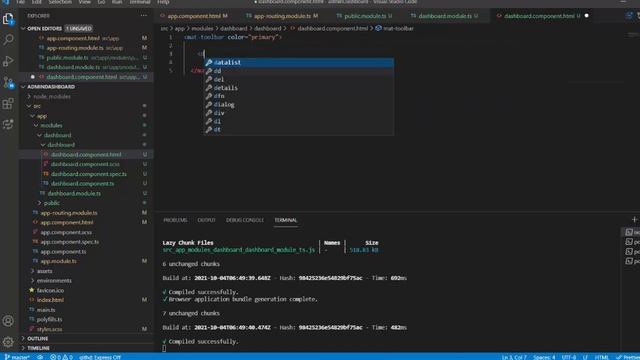Open the Help menu

(x=163, y=2)
